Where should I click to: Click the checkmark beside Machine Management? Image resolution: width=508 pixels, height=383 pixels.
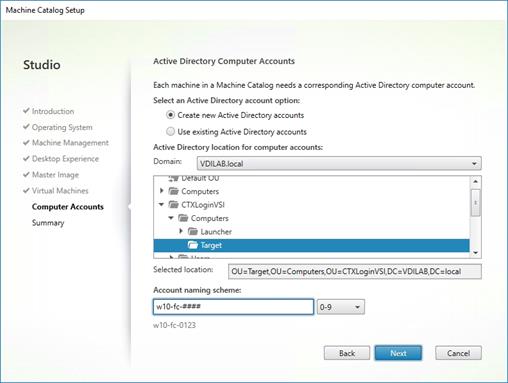click(26, 142)
